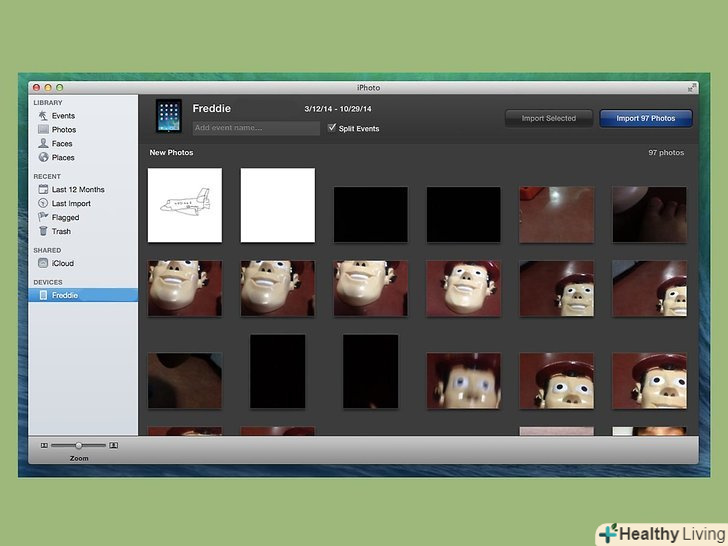Open Events via its palm tree icon
728x546 pixels.
point(43,116)
